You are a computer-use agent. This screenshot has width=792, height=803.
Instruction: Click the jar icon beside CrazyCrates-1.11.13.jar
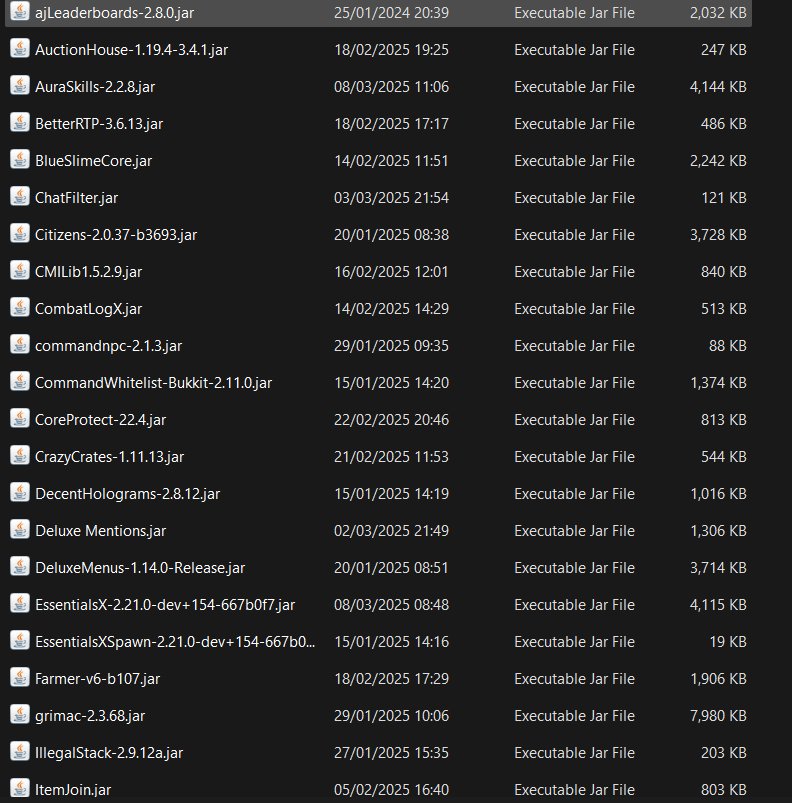click(x=20, y=456)
